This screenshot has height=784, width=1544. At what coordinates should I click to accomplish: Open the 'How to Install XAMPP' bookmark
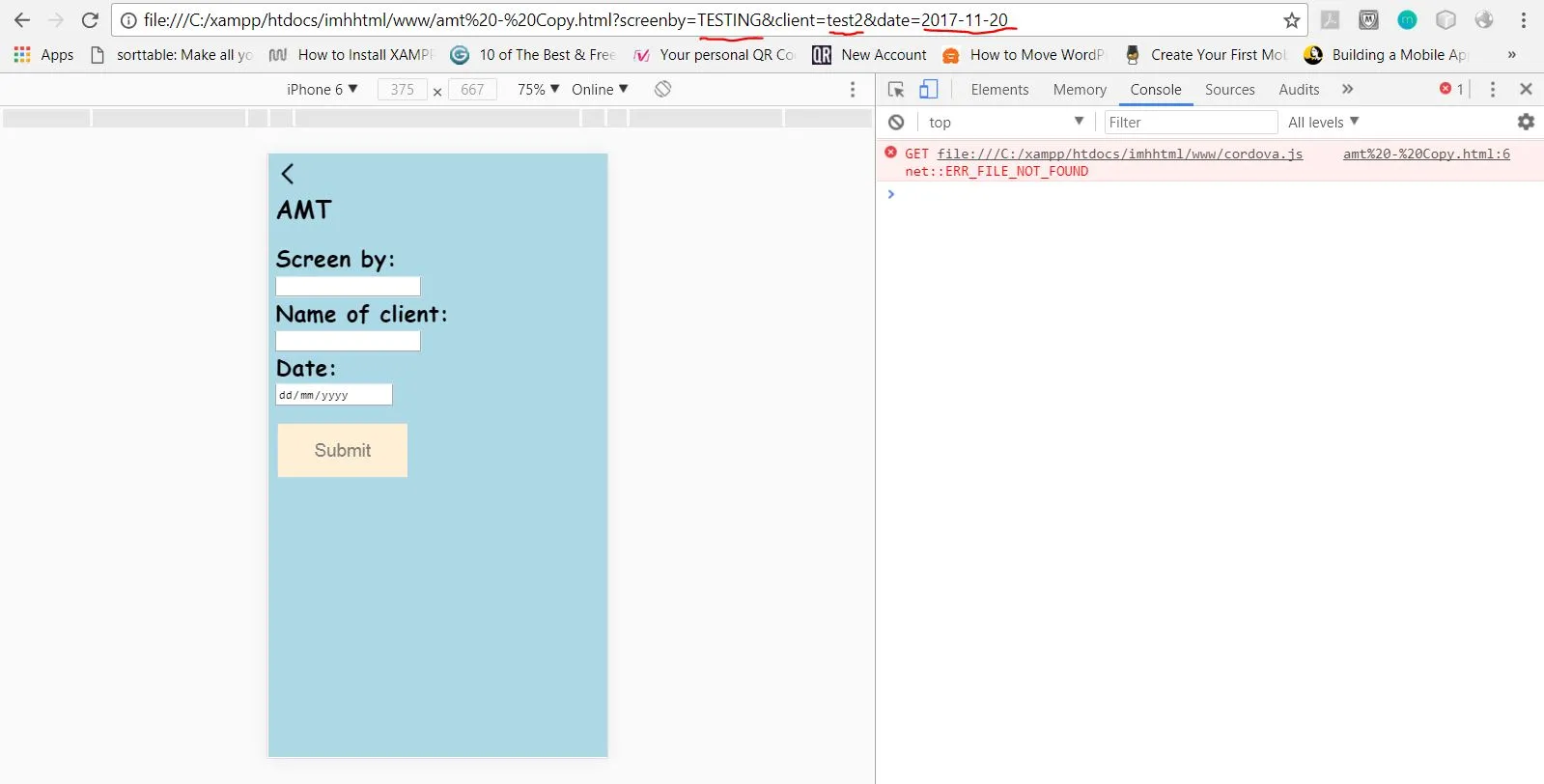click(352, 55)
